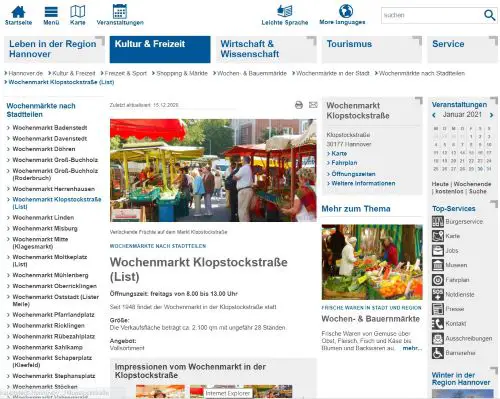Open Winter in der Region Hannover
The image size is (500, 399).
point(461,379)
